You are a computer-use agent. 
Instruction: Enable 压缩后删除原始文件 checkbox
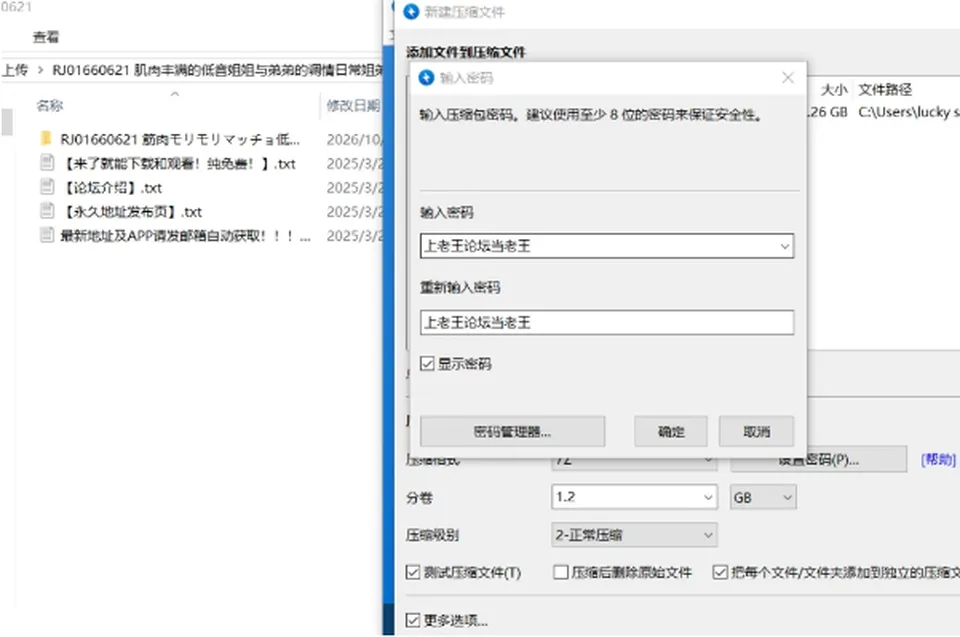point(560,572)
